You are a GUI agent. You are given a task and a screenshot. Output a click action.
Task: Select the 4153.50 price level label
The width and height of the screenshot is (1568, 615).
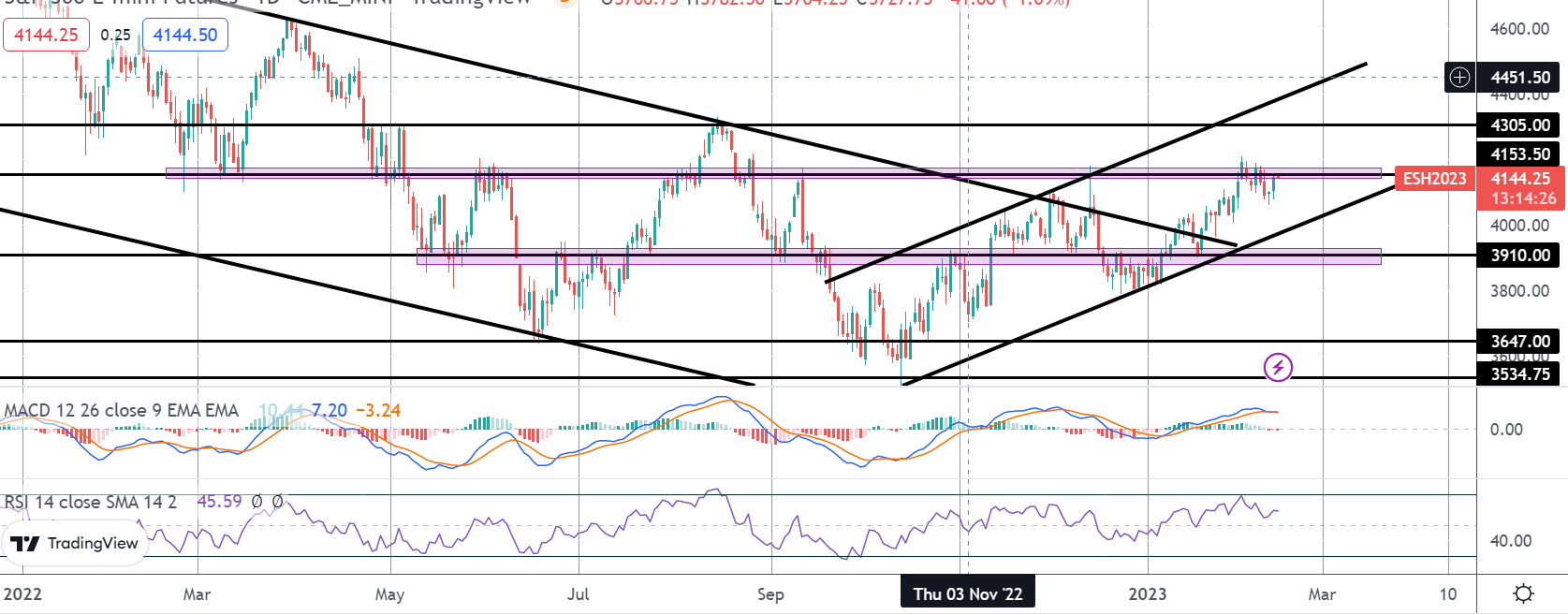(x=1518, y=154)
